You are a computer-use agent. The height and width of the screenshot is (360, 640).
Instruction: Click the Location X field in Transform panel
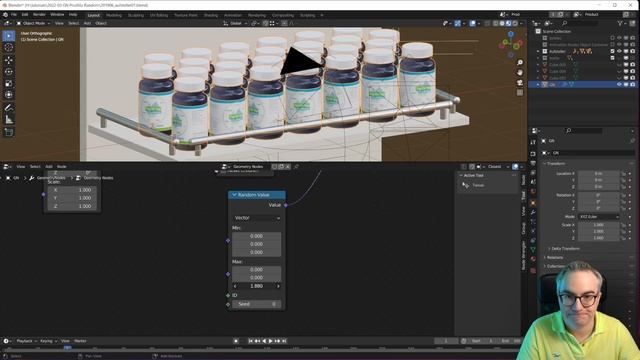(598, 173)
